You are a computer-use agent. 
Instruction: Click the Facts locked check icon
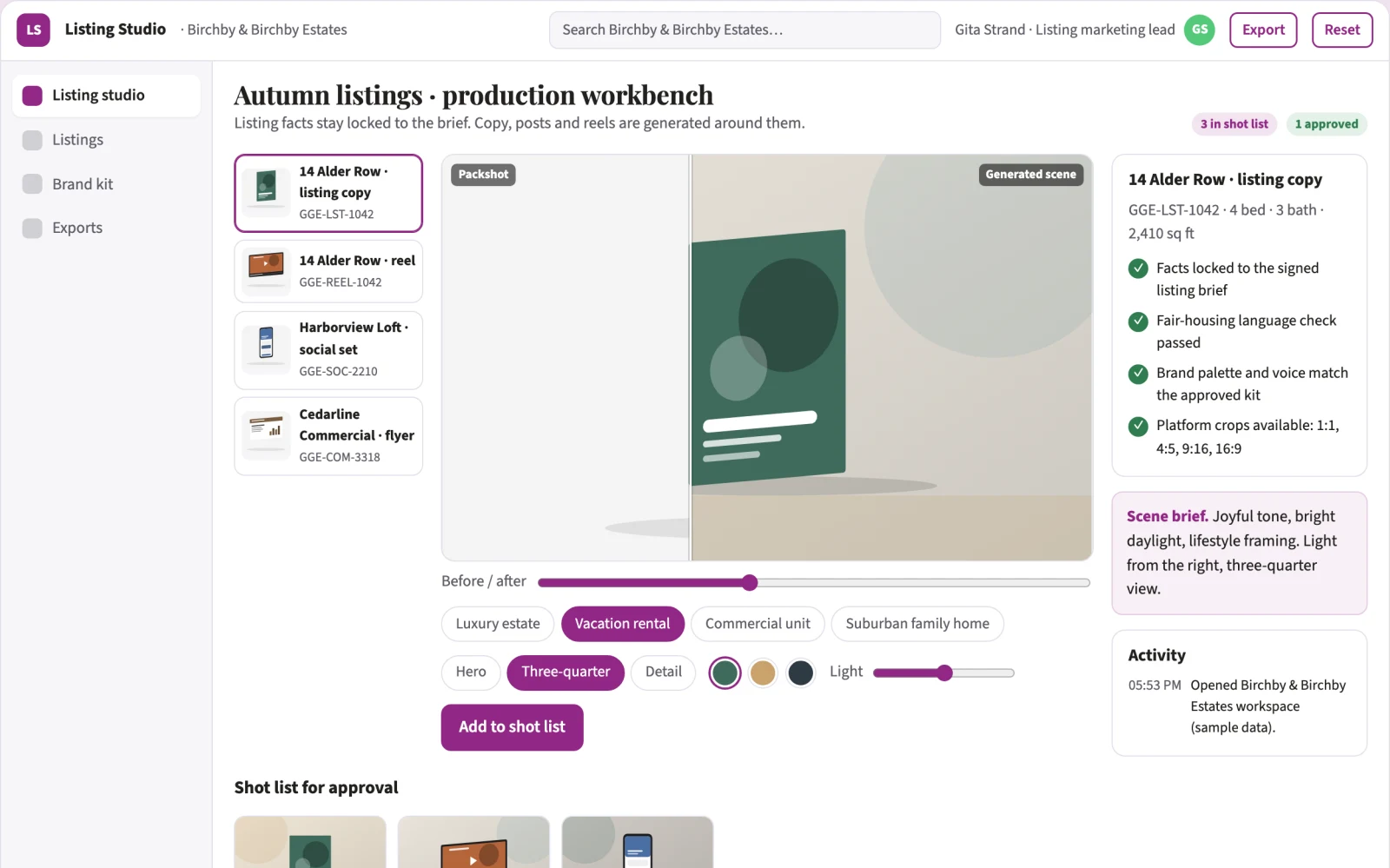click(x=1138, y=268)
